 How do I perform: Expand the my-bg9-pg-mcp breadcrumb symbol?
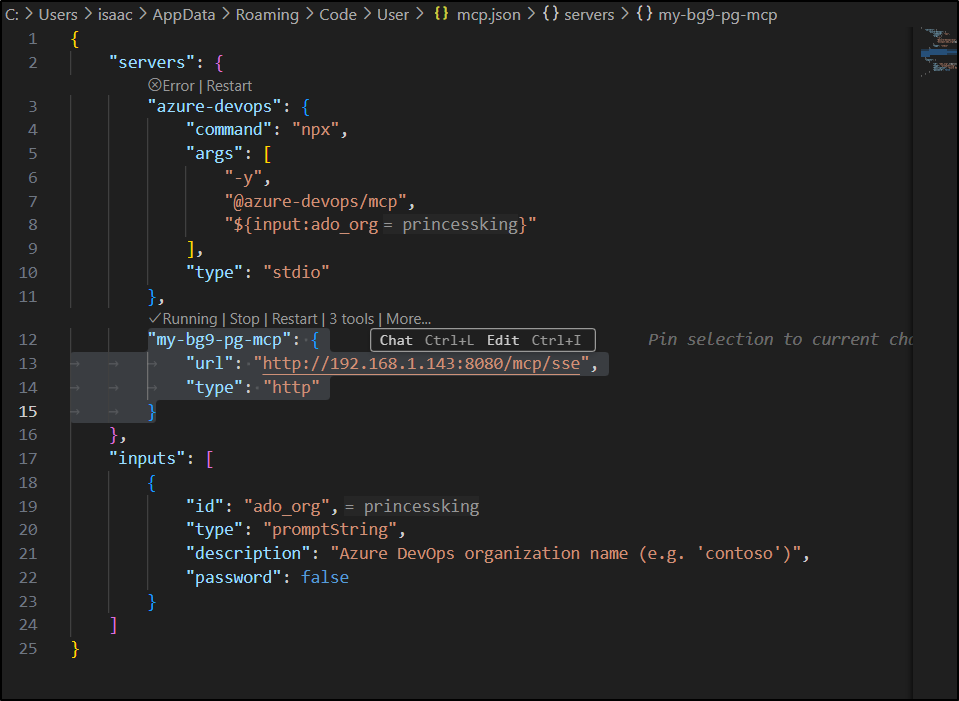pyautogui.click(x=717, y=15)
